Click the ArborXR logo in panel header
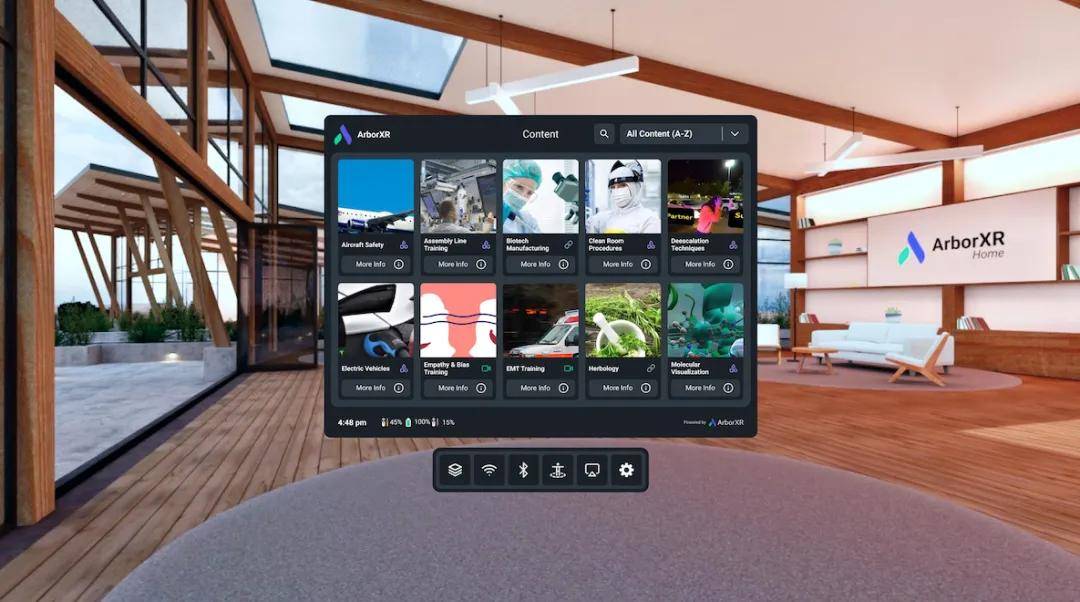The height and width of the screenshot is (602, 1080). (x=343, y=134)
